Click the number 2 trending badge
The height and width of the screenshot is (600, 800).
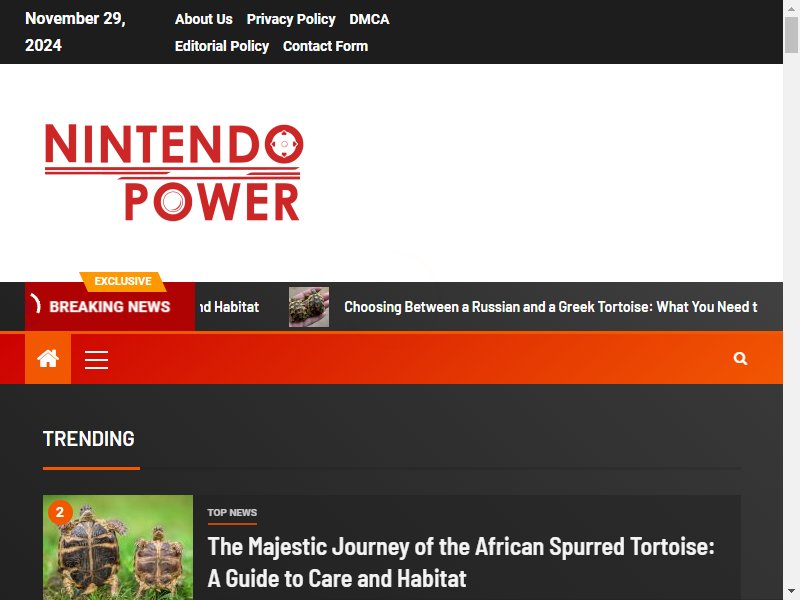click(x=60, y=512)
